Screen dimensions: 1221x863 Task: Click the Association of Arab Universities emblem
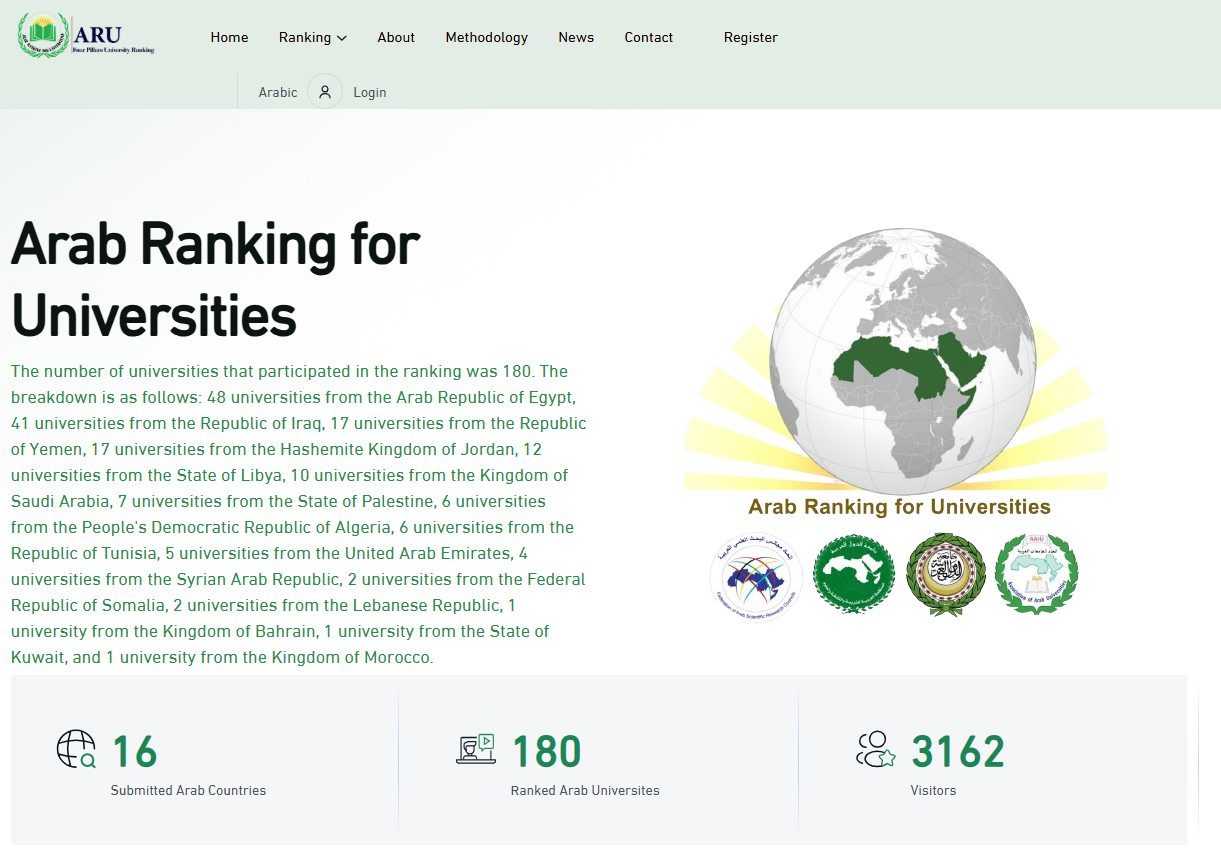point(1036,574)
